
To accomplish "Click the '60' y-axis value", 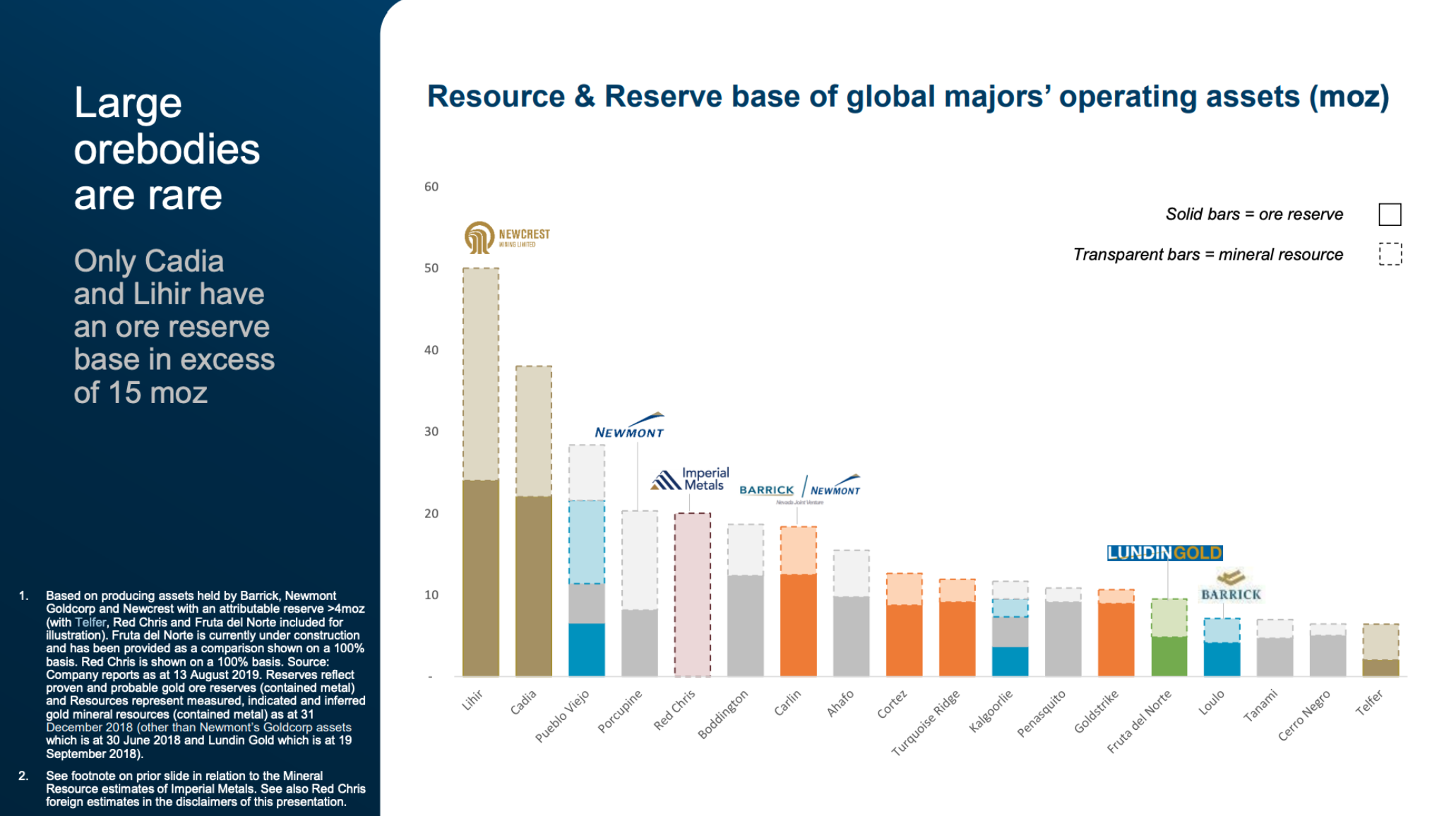I will click(x=431, y=186).
